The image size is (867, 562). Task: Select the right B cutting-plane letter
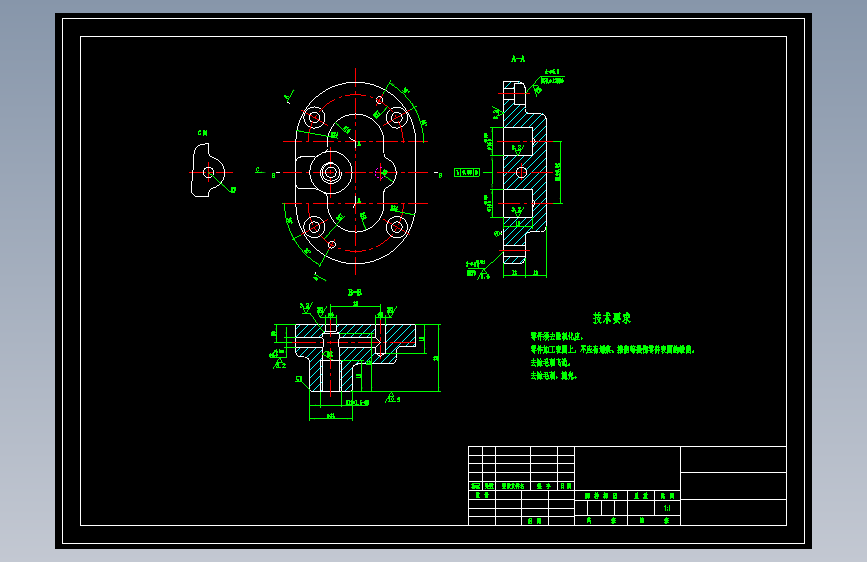440,176
